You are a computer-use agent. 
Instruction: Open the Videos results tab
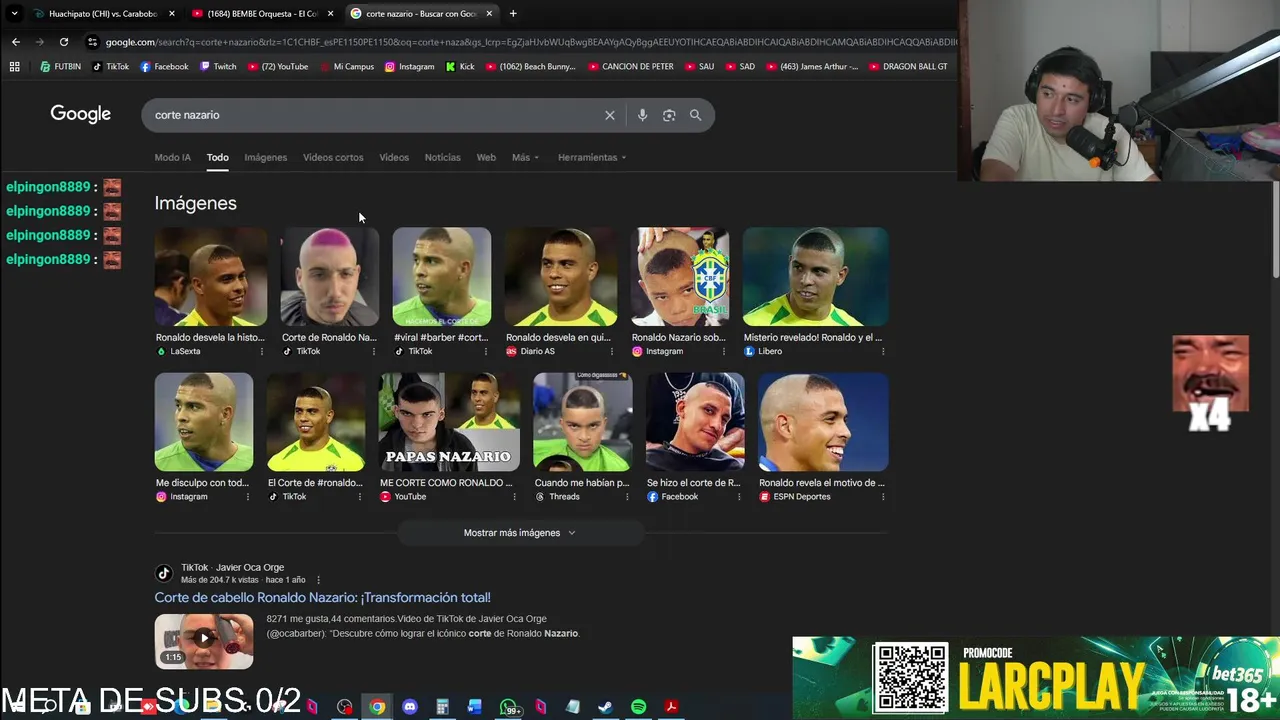[394, 157]
